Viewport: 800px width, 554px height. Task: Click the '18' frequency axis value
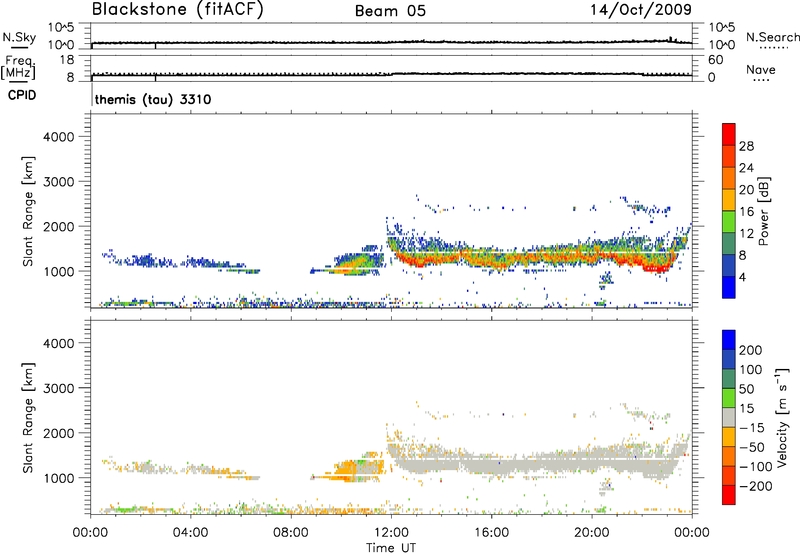[x=67, y=60]
